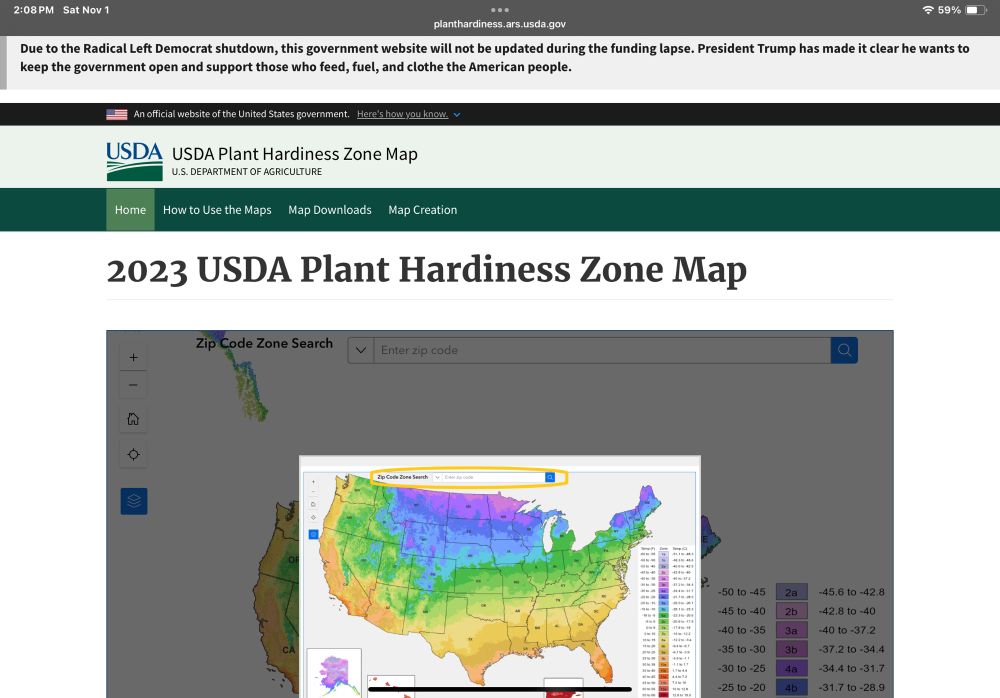This screenshot has height=698, width=1000.
Task: Go to Map Downloads
Action: (330, 210)
